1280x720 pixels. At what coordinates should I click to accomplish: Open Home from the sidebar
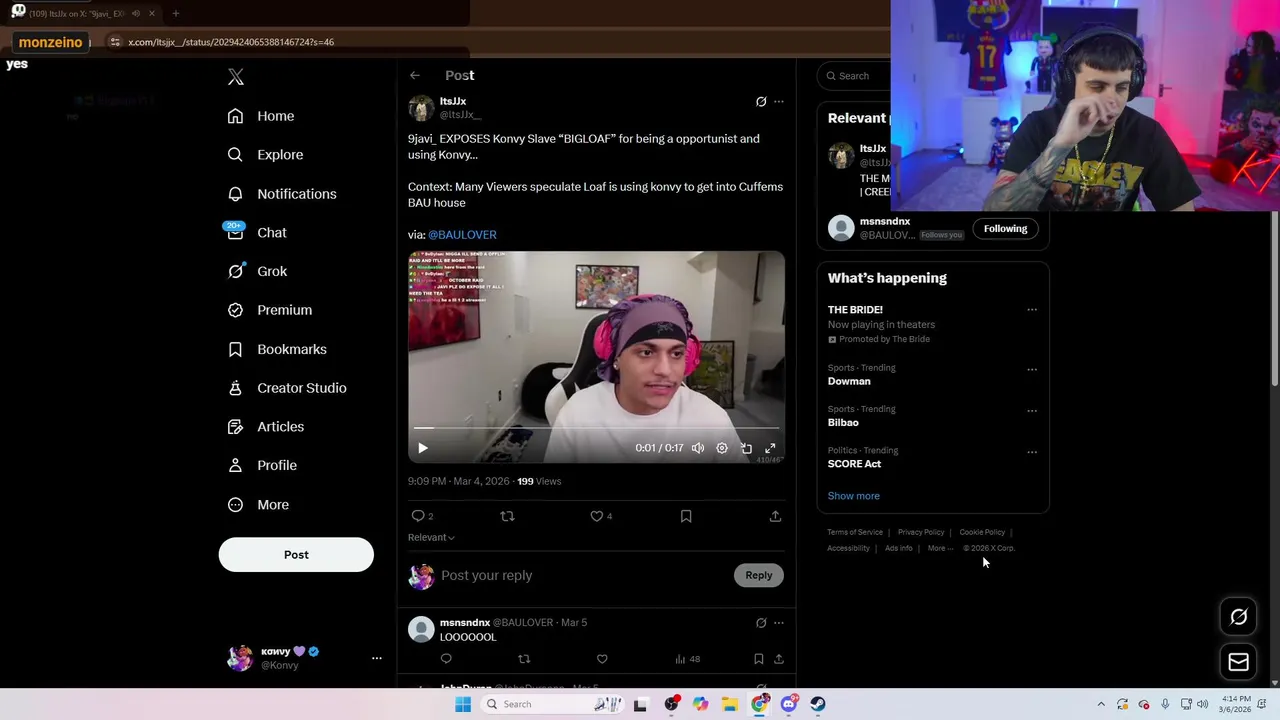click(261, 116)
